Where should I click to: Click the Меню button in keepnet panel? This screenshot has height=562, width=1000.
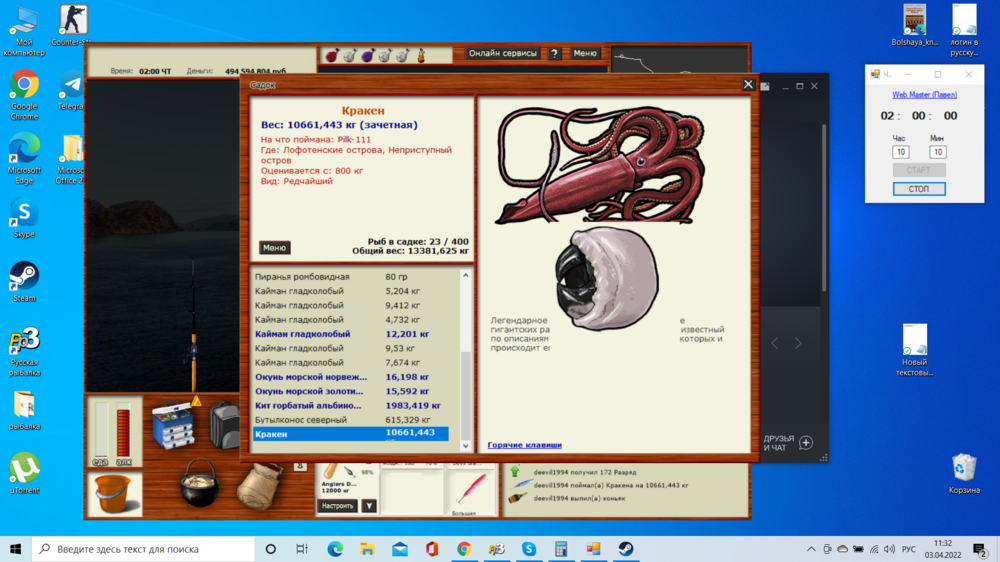pyautogui.click(x=274, y=248)
